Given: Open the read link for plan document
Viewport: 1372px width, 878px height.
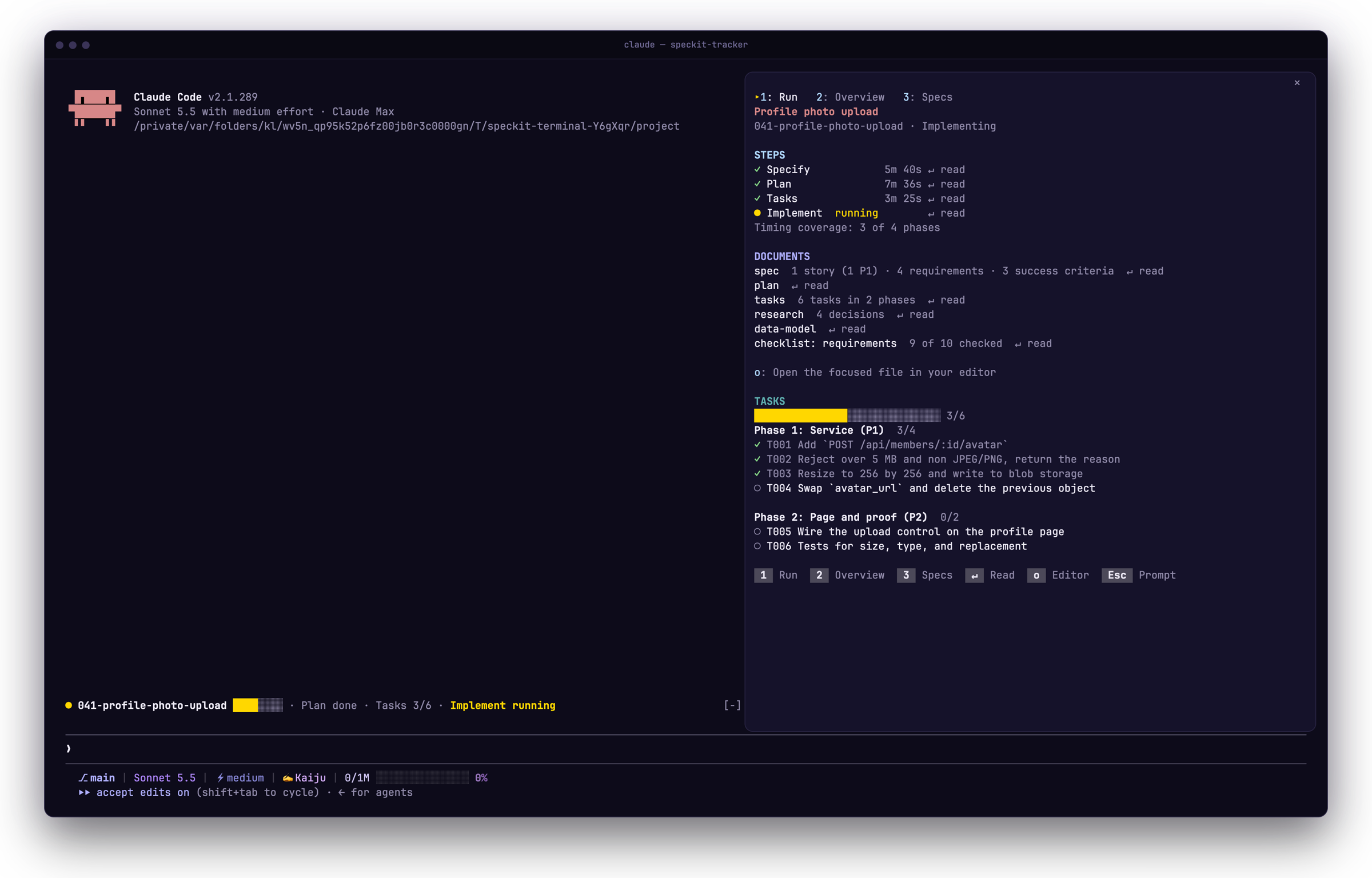Looking at the screenshot, I should coord(809,285).
